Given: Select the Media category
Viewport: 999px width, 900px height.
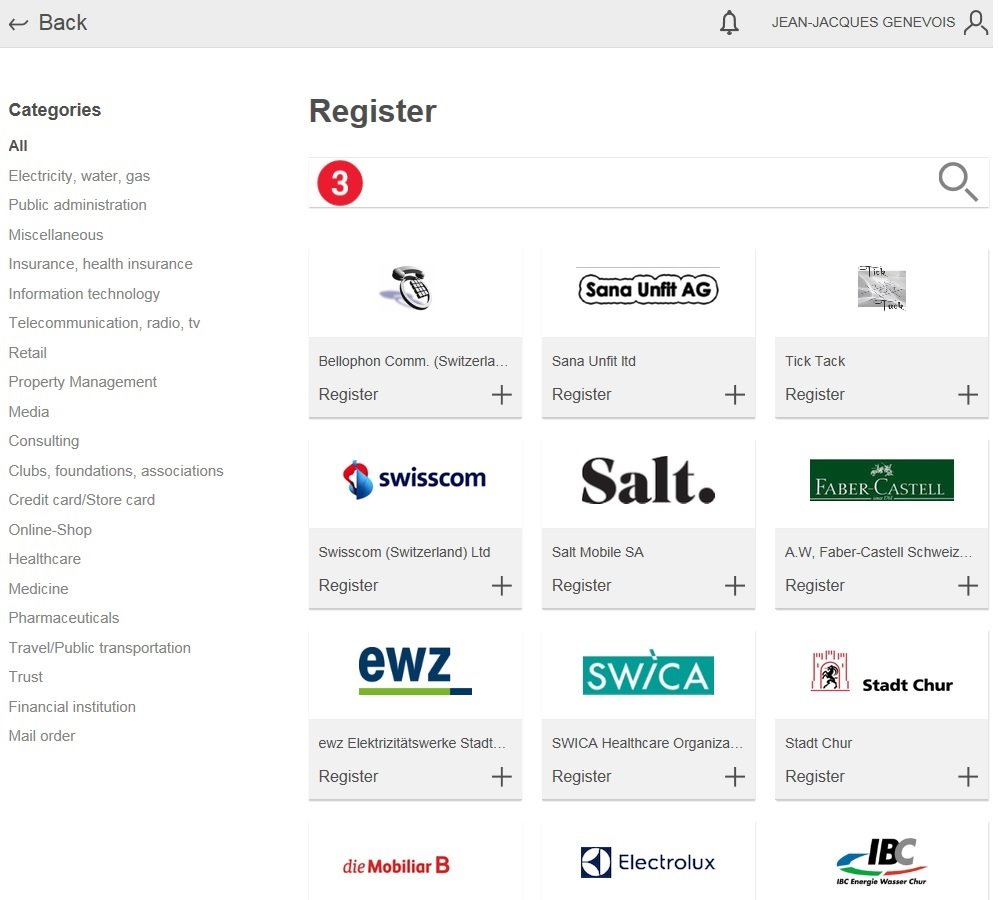Looking at the screenshot, I should click(29, 412).
